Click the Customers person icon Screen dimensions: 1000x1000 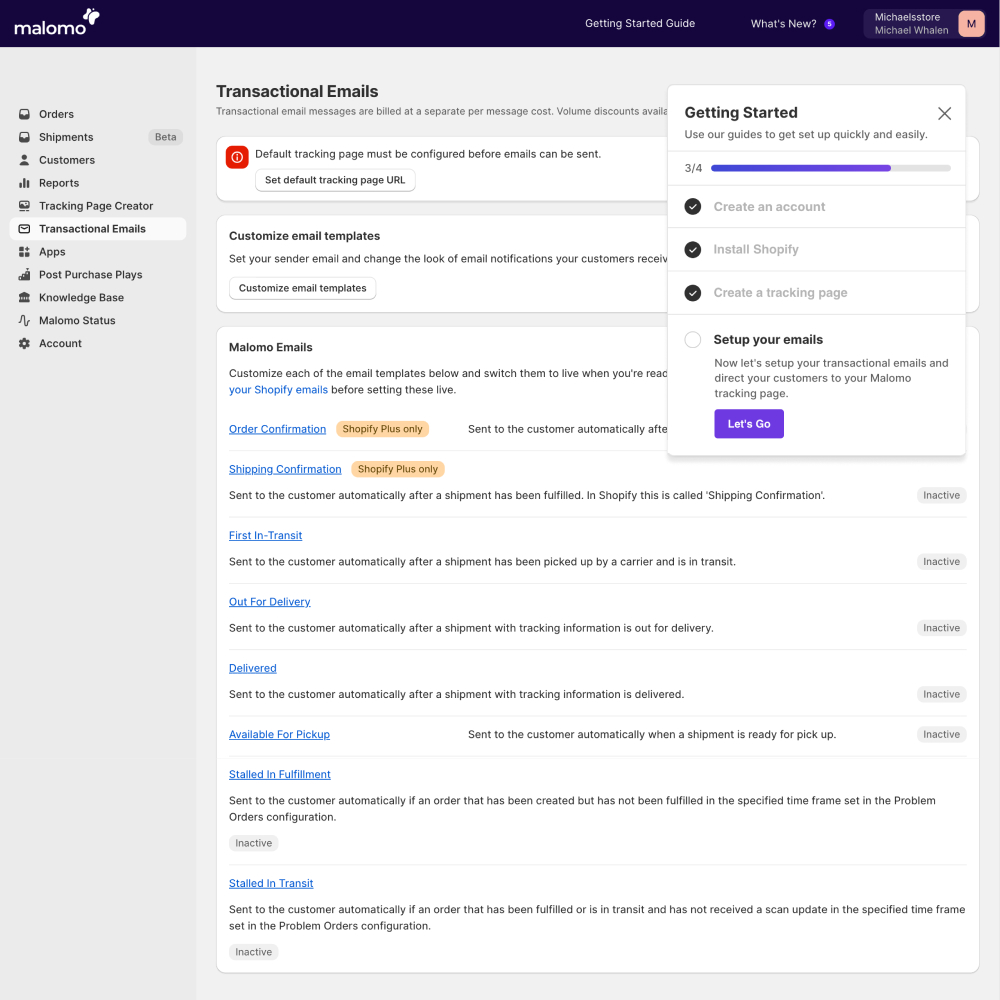[24, 160]
